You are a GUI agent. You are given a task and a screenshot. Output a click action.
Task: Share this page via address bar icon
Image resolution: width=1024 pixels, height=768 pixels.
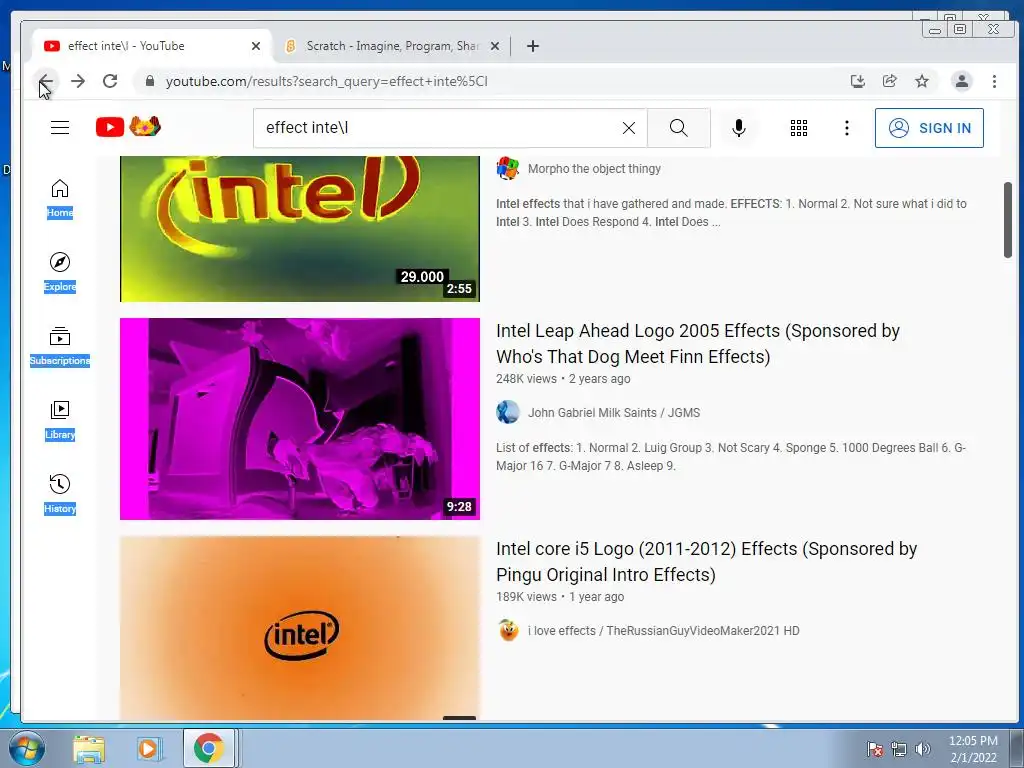pyautogui.click(x=889, y=82)
